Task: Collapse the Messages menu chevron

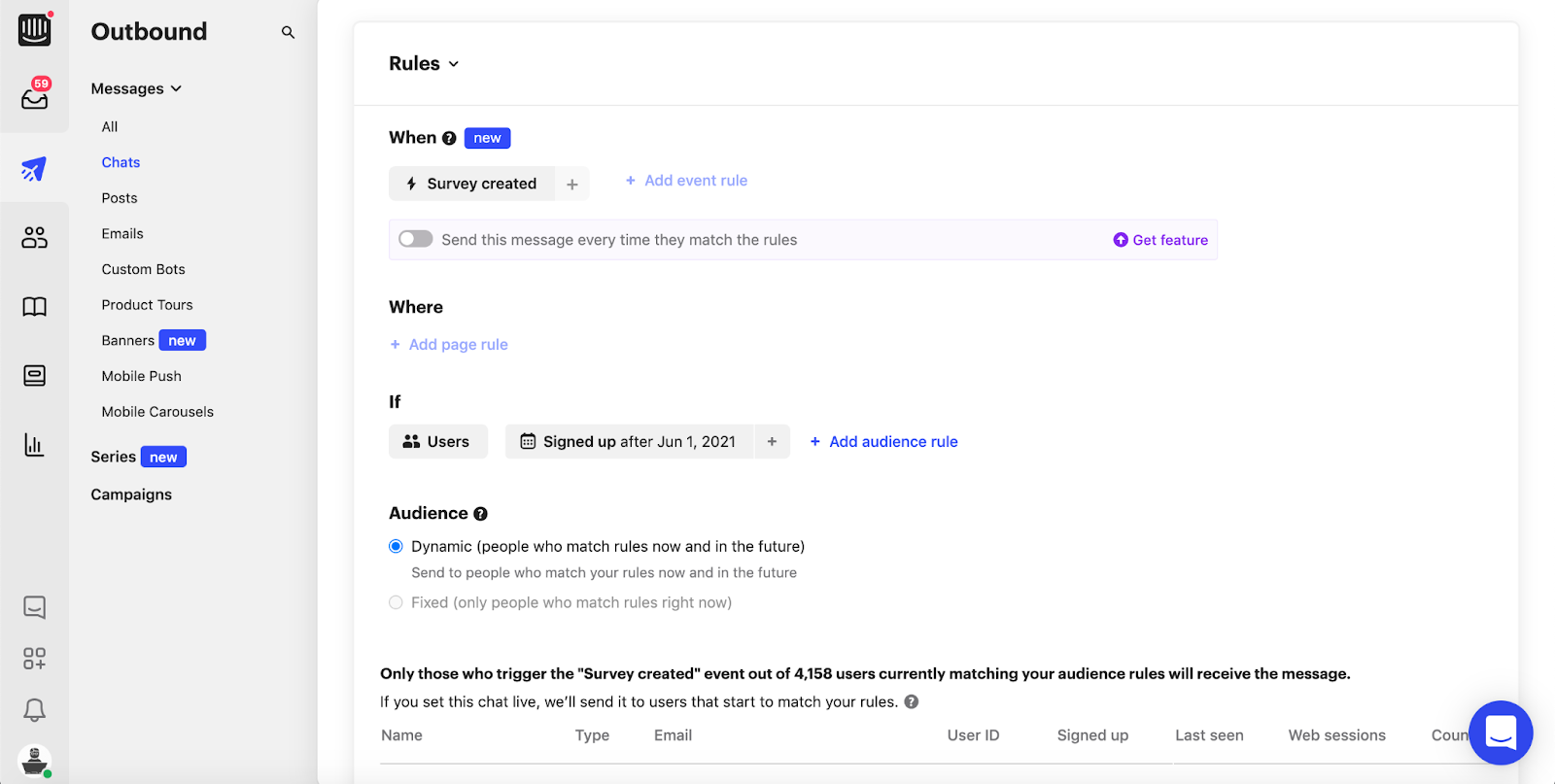Action: tap(176, 88)
